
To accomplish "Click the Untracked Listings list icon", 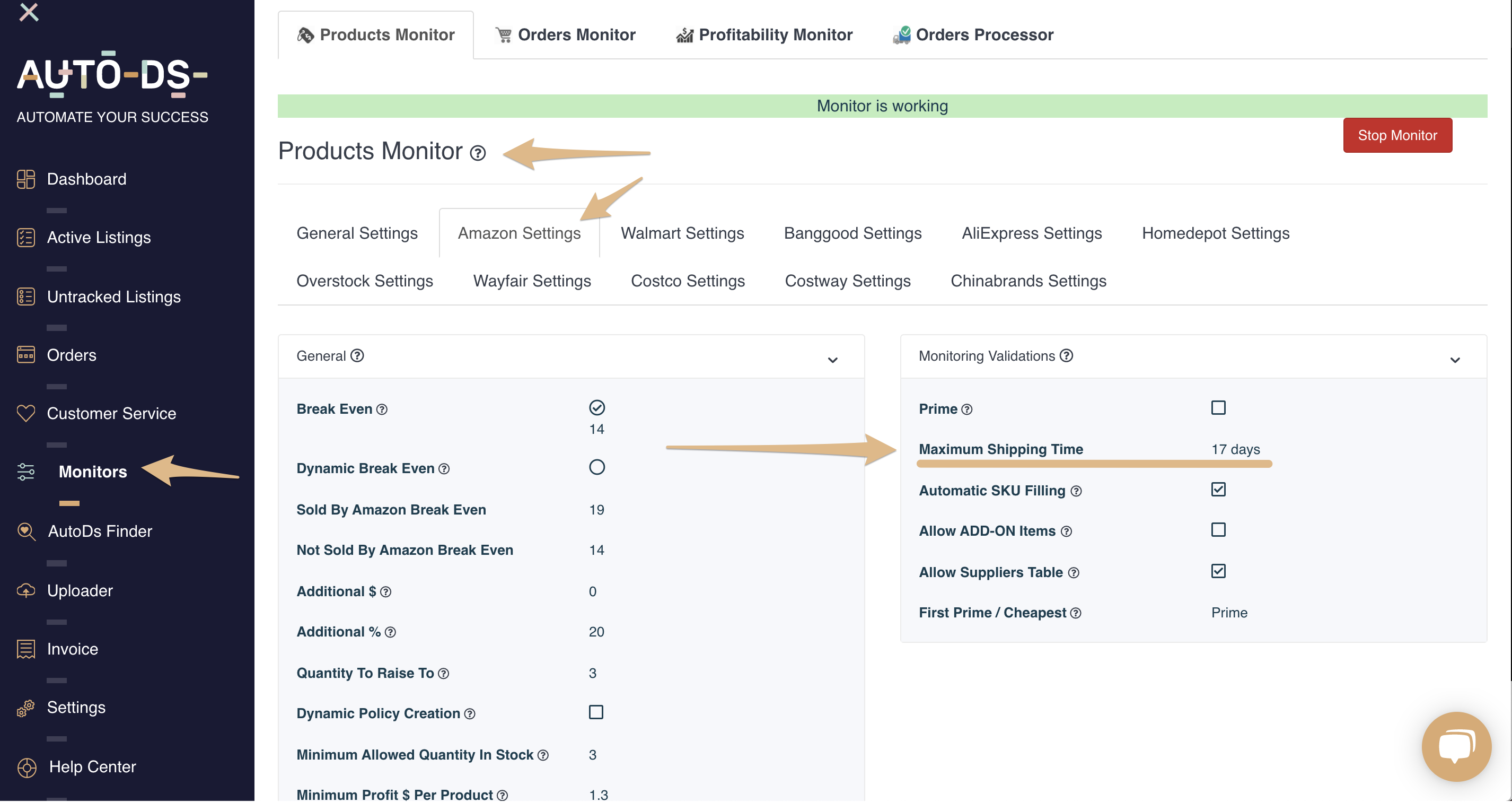I will point(26,297).
